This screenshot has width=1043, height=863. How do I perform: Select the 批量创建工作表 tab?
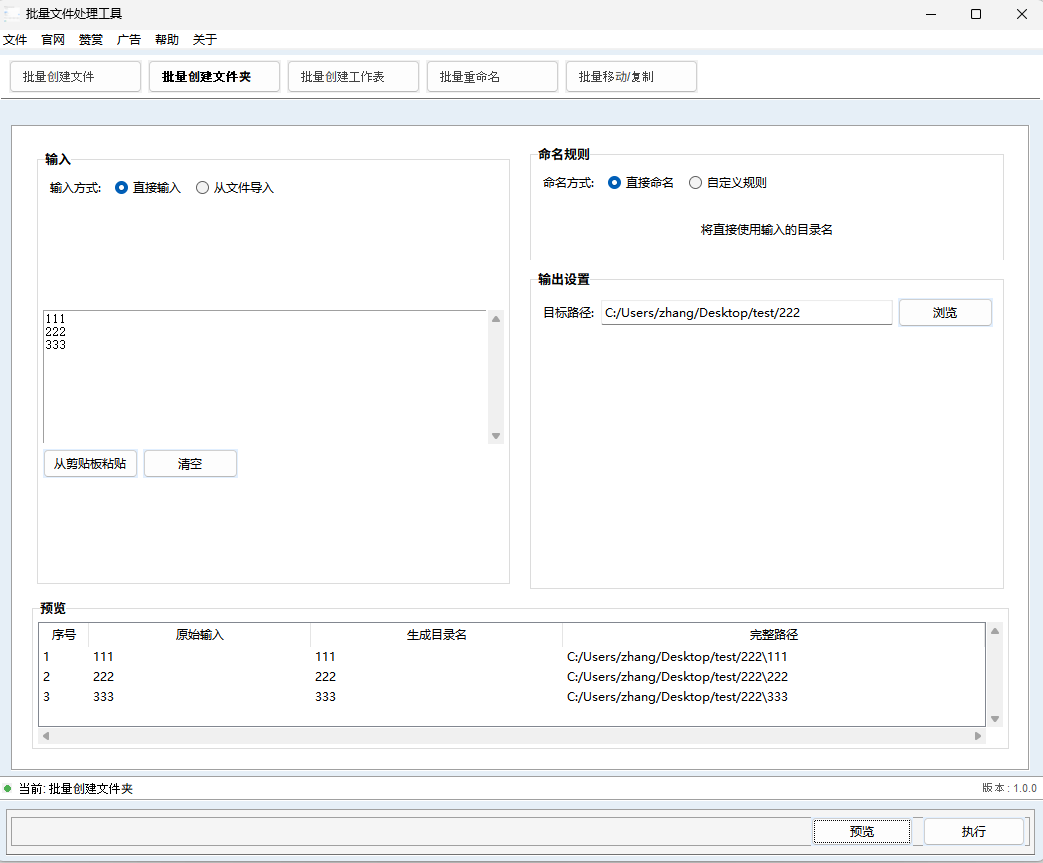(x=353, y=76)
